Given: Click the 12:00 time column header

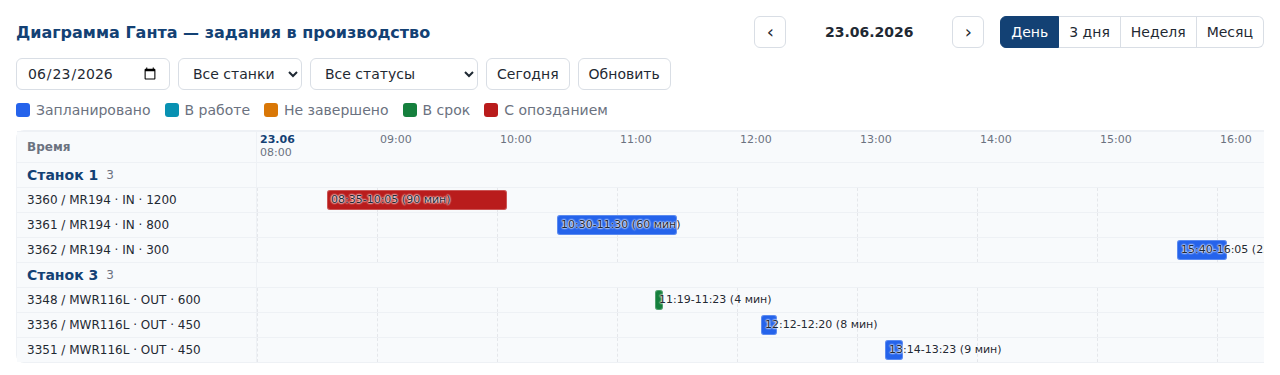Looking at the screenshot, I should point(756,139).
